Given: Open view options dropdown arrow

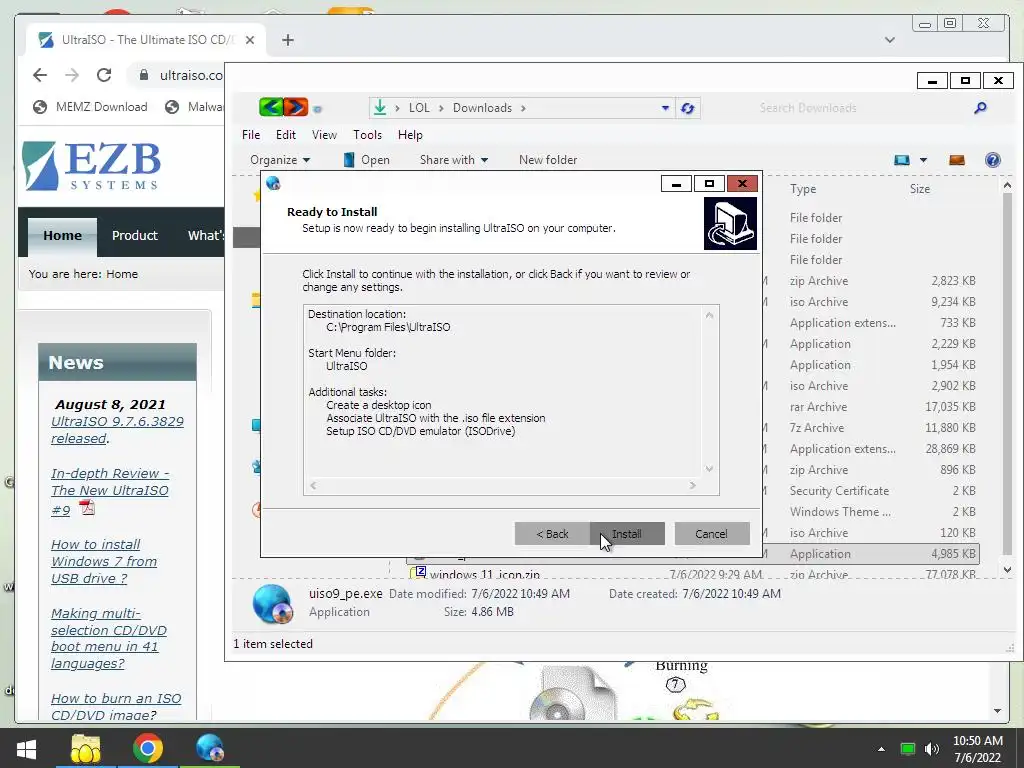Looking at the screenshot, I should 923,160.
